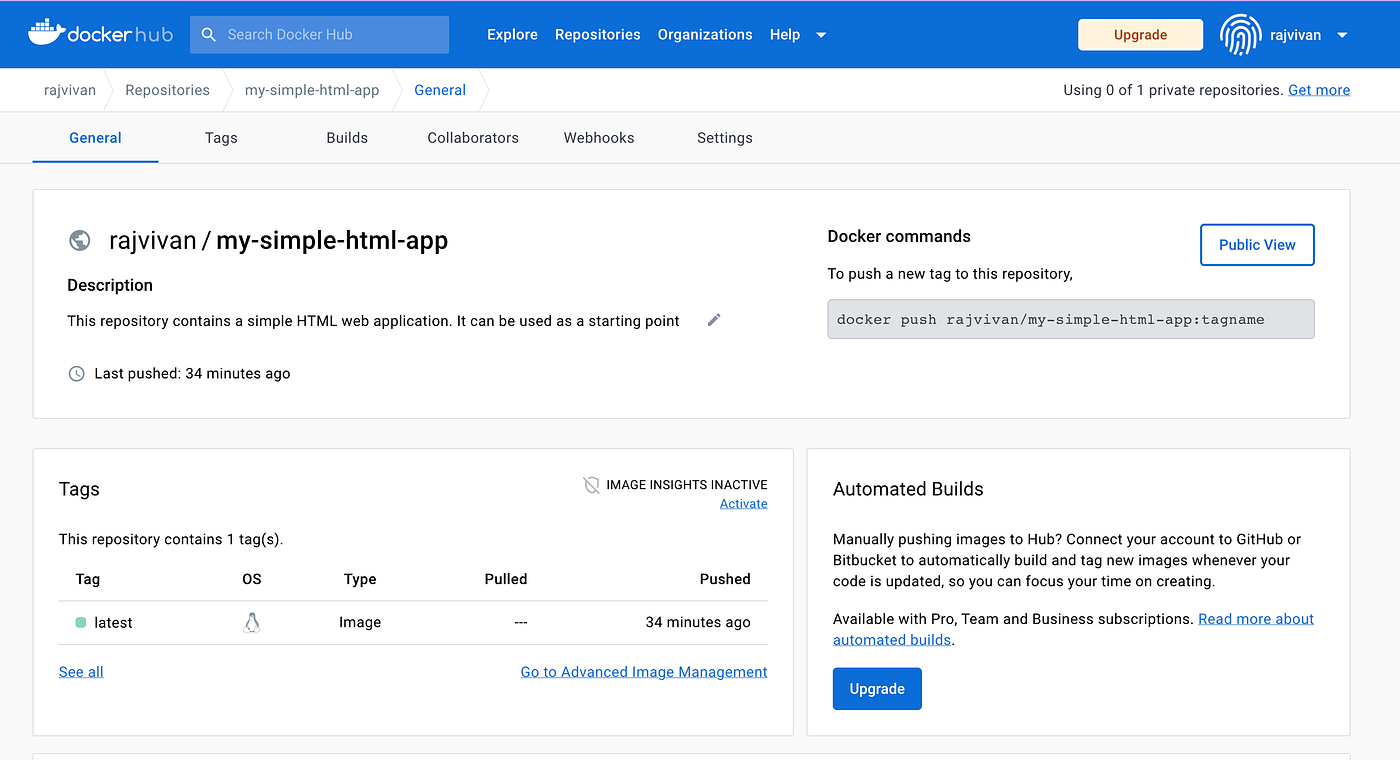Viewport: 1400px width, 760px height.
Task: Open the Settings tab
Action: pos(725,138)
